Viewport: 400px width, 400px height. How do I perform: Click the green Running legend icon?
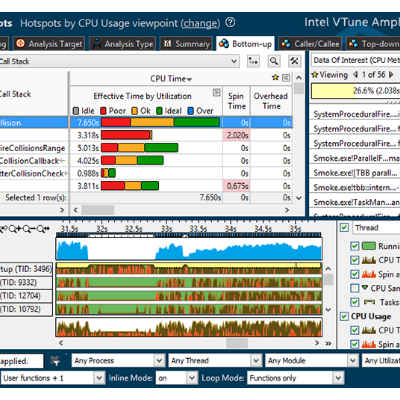369,246
